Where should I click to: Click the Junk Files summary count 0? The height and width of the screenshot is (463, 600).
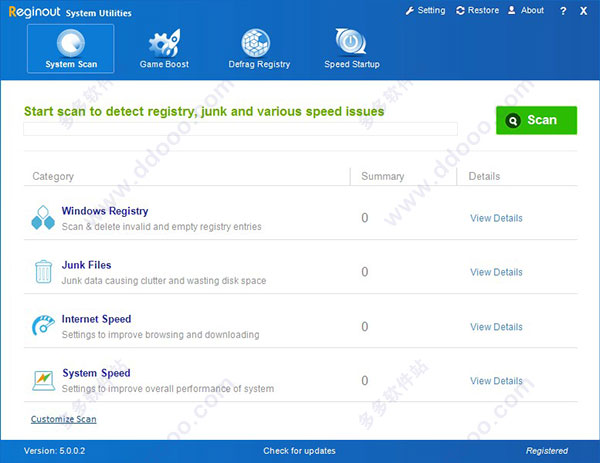(365, 272)
